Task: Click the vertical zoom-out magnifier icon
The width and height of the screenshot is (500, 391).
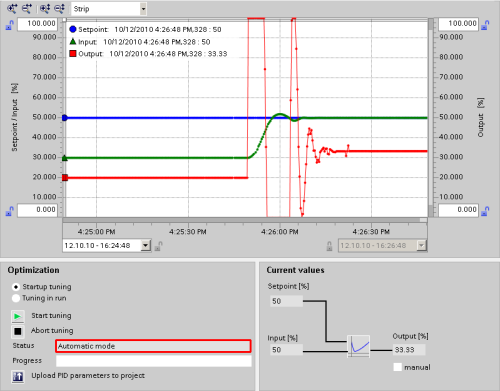Action: click(x=60, y=9)
